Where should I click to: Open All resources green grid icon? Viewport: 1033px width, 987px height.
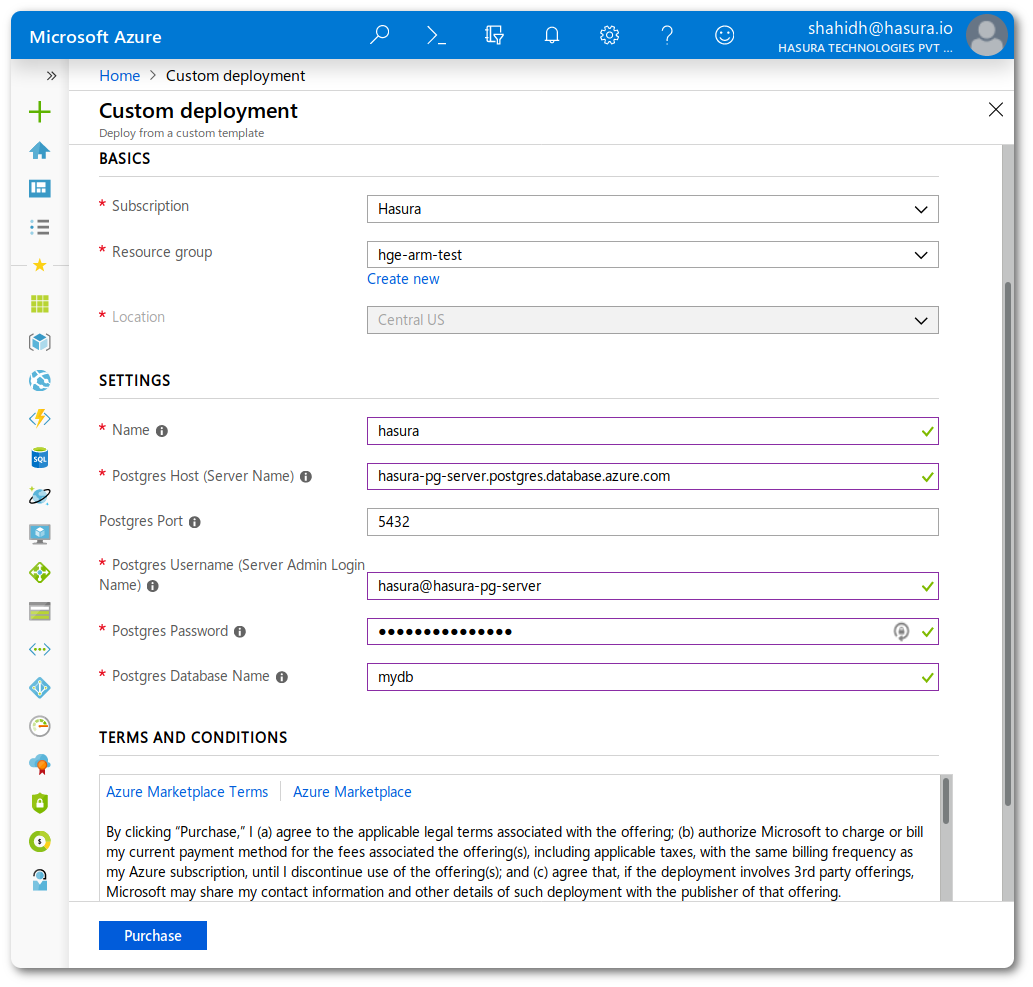tap(40, 304)
